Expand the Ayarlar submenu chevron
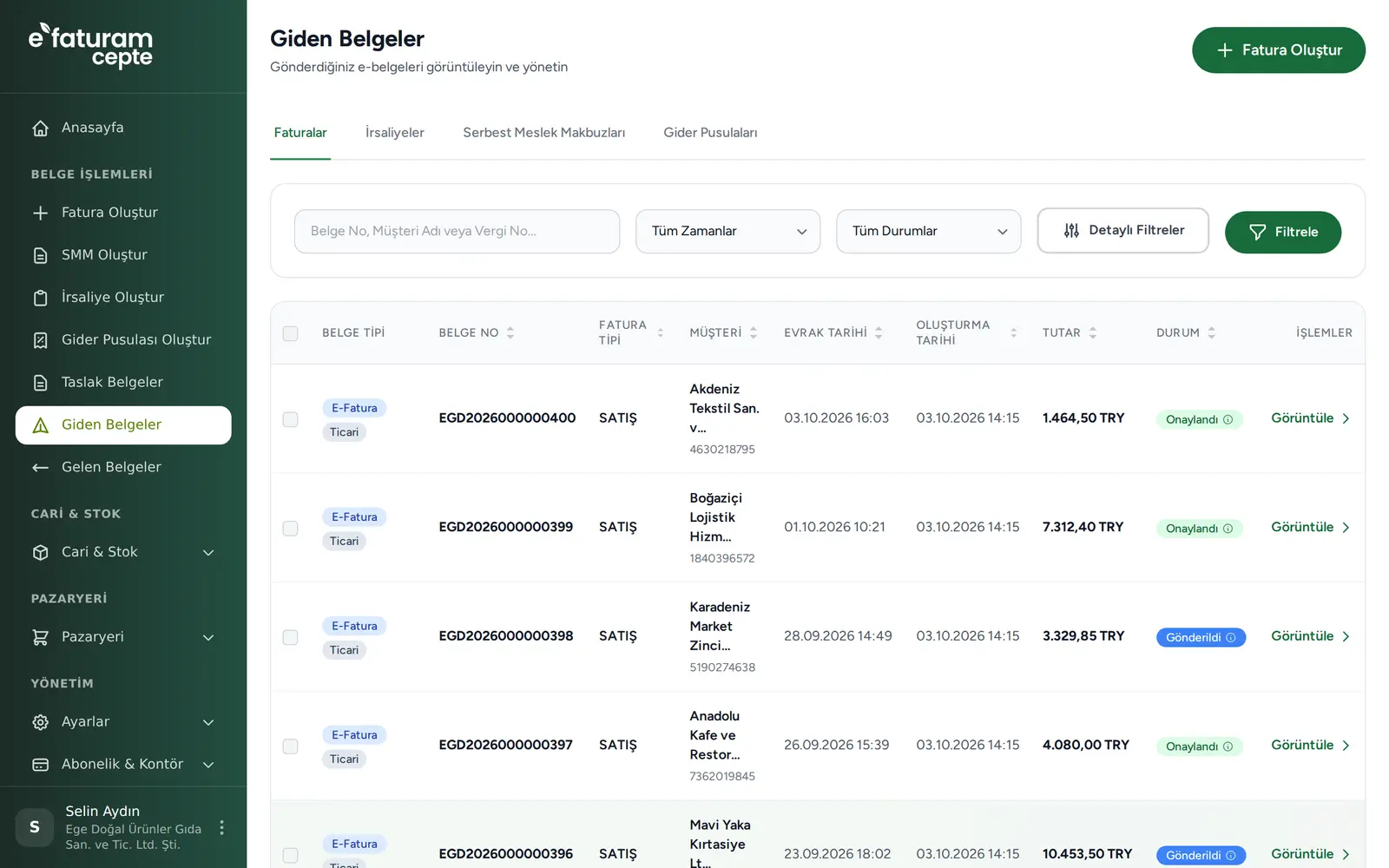1389x868 pixels. [x=208, y=722]
